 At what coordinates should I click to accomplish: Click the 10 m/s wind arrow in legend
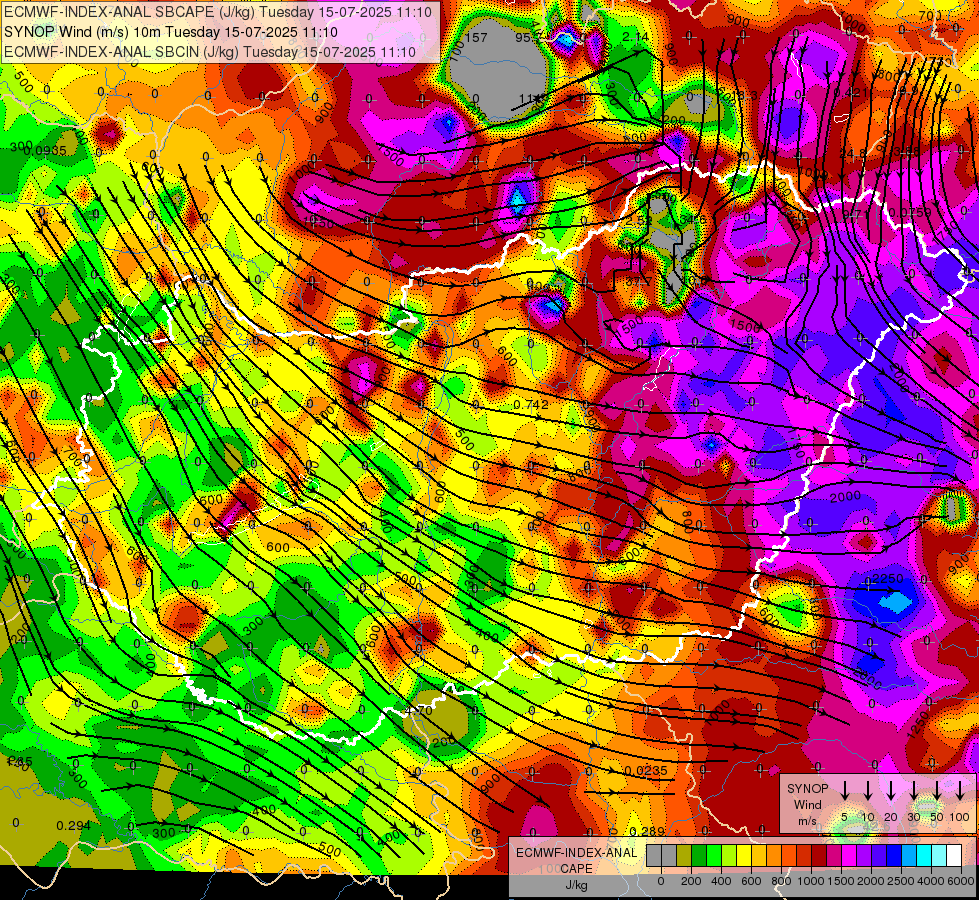coord(868,790)
